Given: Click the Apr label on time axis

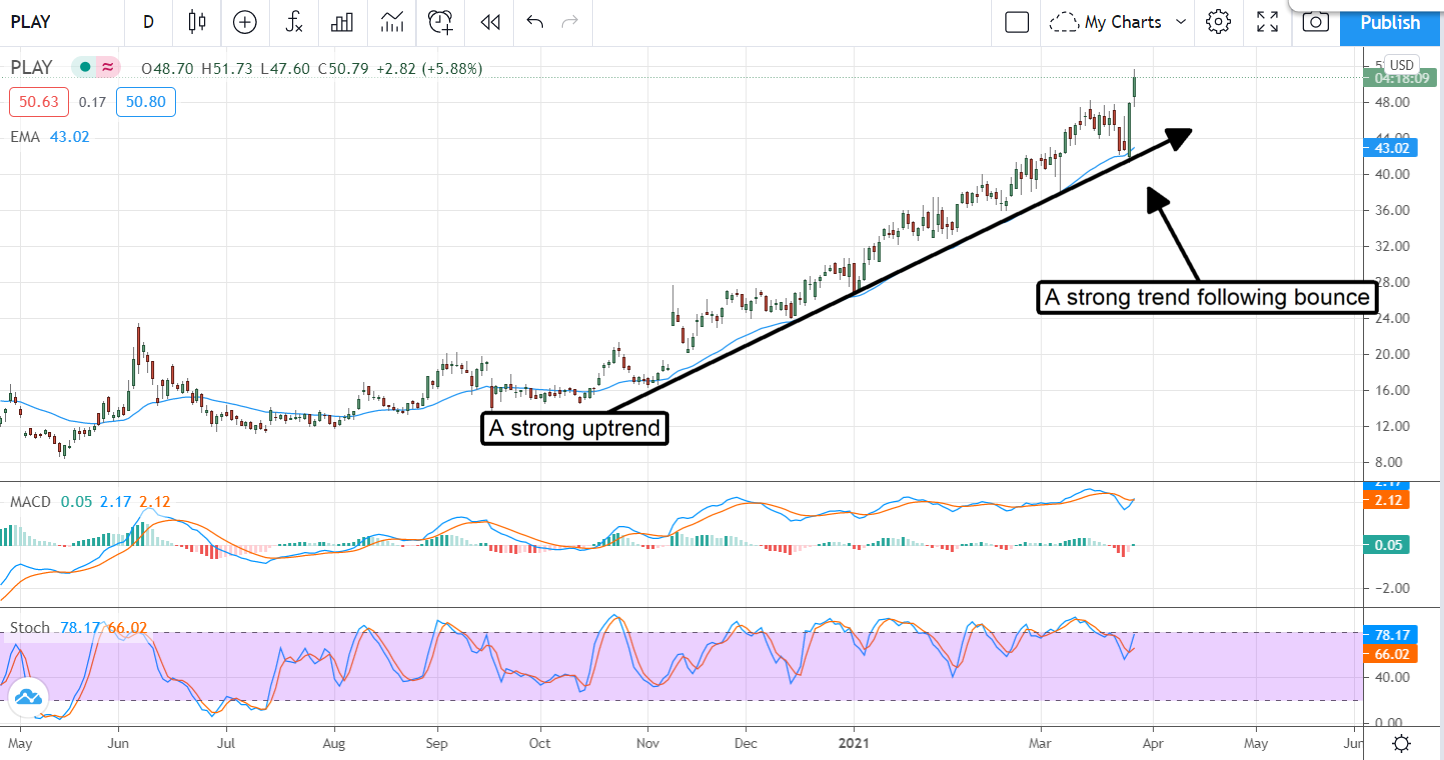Looking at the screenshot, I should point(1151,744).
